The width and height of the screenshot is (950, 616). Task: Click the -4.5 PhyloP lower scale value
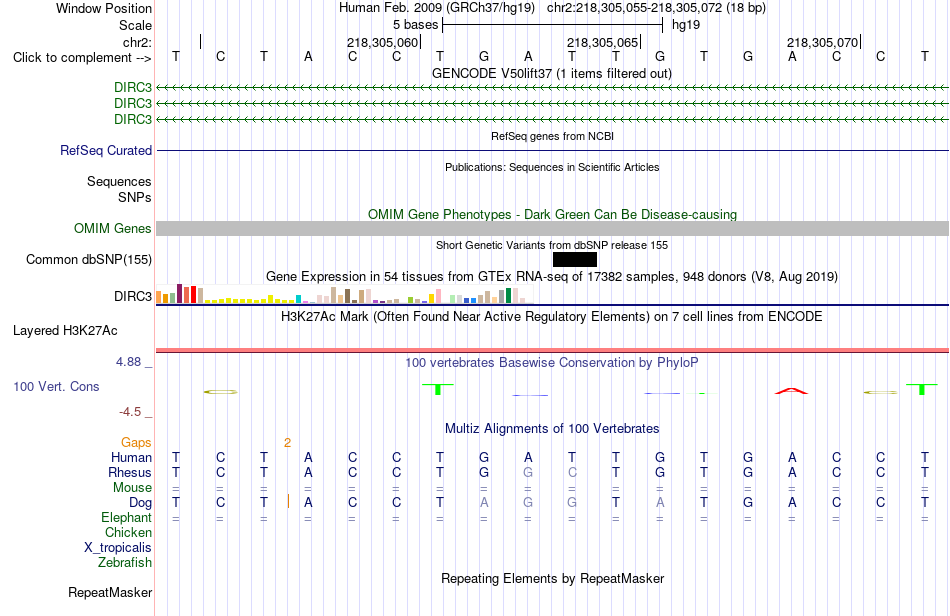(x=130, y=412)
